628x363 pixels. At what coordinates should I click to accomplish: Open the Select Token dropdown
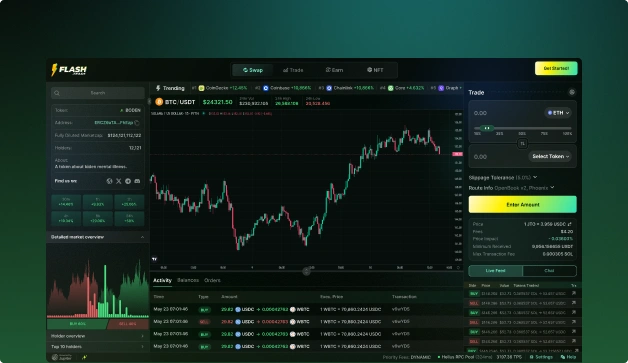pos(551,156)
